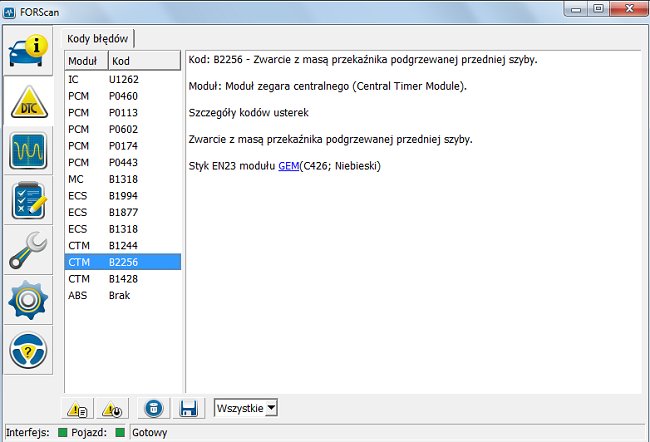Sort by the Kod column header
650x442 pixels.
tap(142, 61)
